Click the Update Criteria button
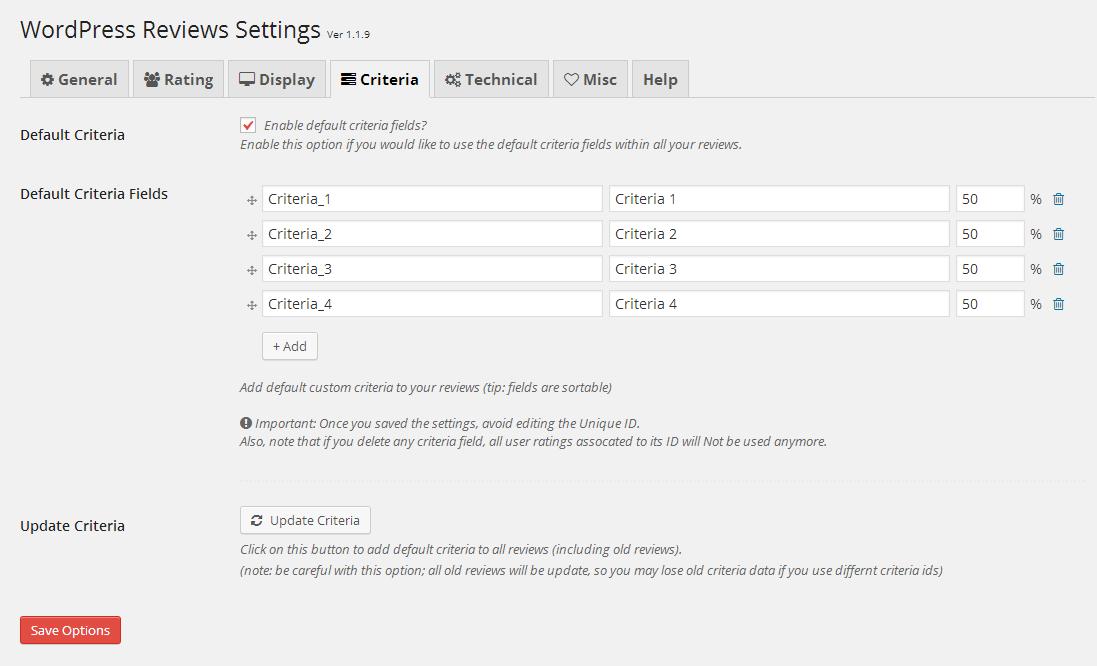 click(x=305, y=520)
